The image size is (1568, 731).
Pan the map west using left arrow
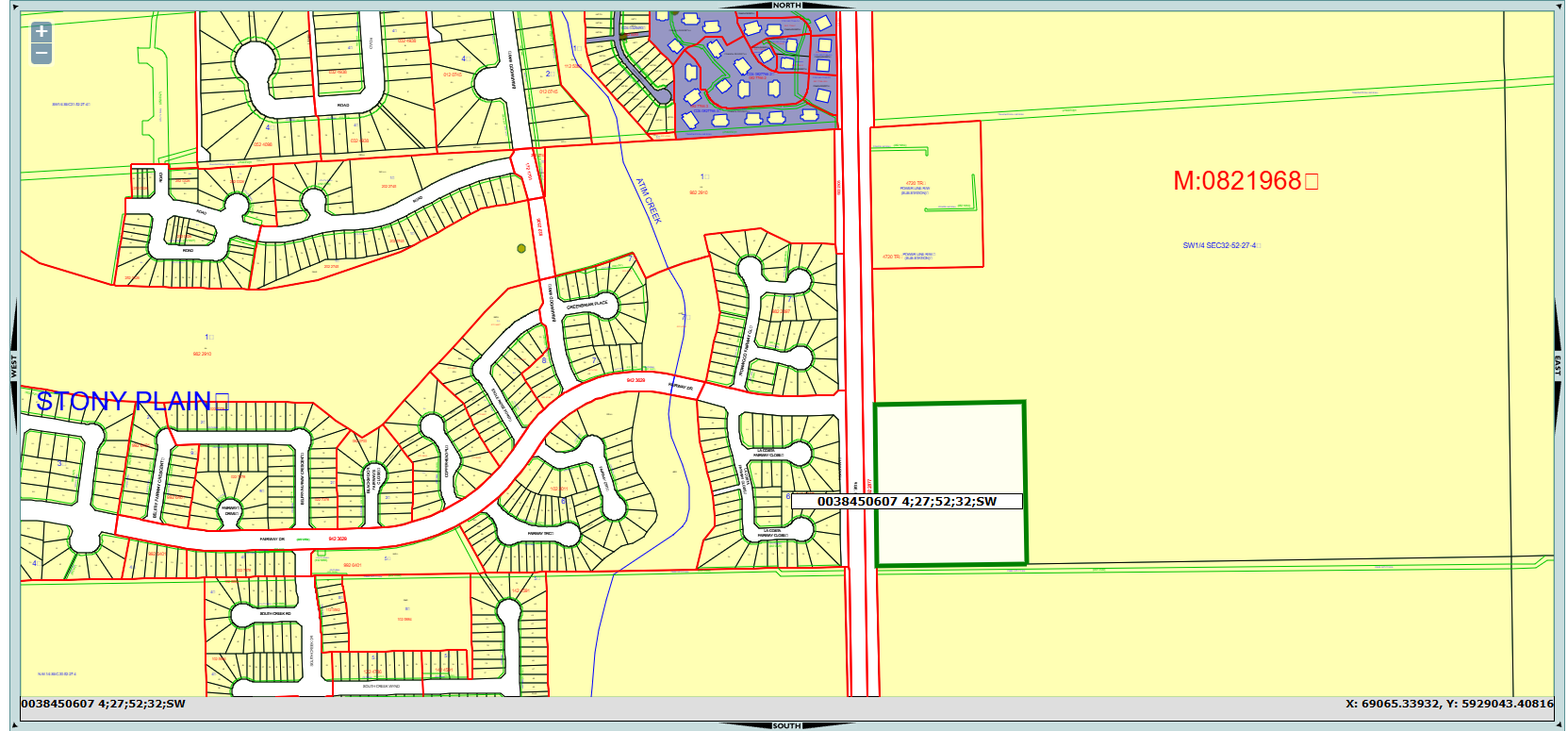pos(13,366)
